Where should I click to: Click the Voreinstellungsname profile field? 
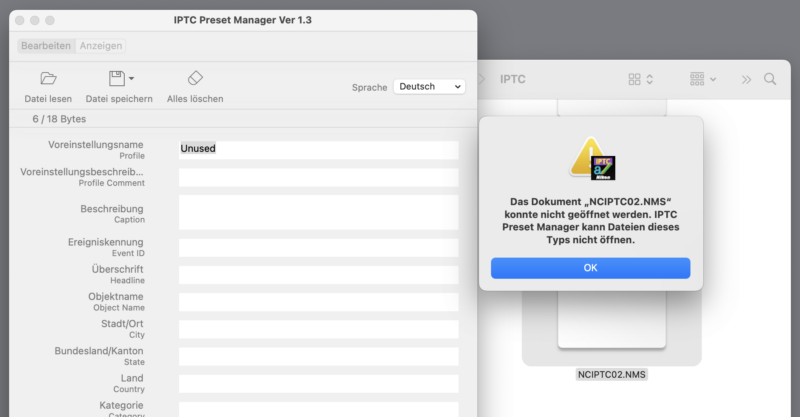[x=318, y=149]
